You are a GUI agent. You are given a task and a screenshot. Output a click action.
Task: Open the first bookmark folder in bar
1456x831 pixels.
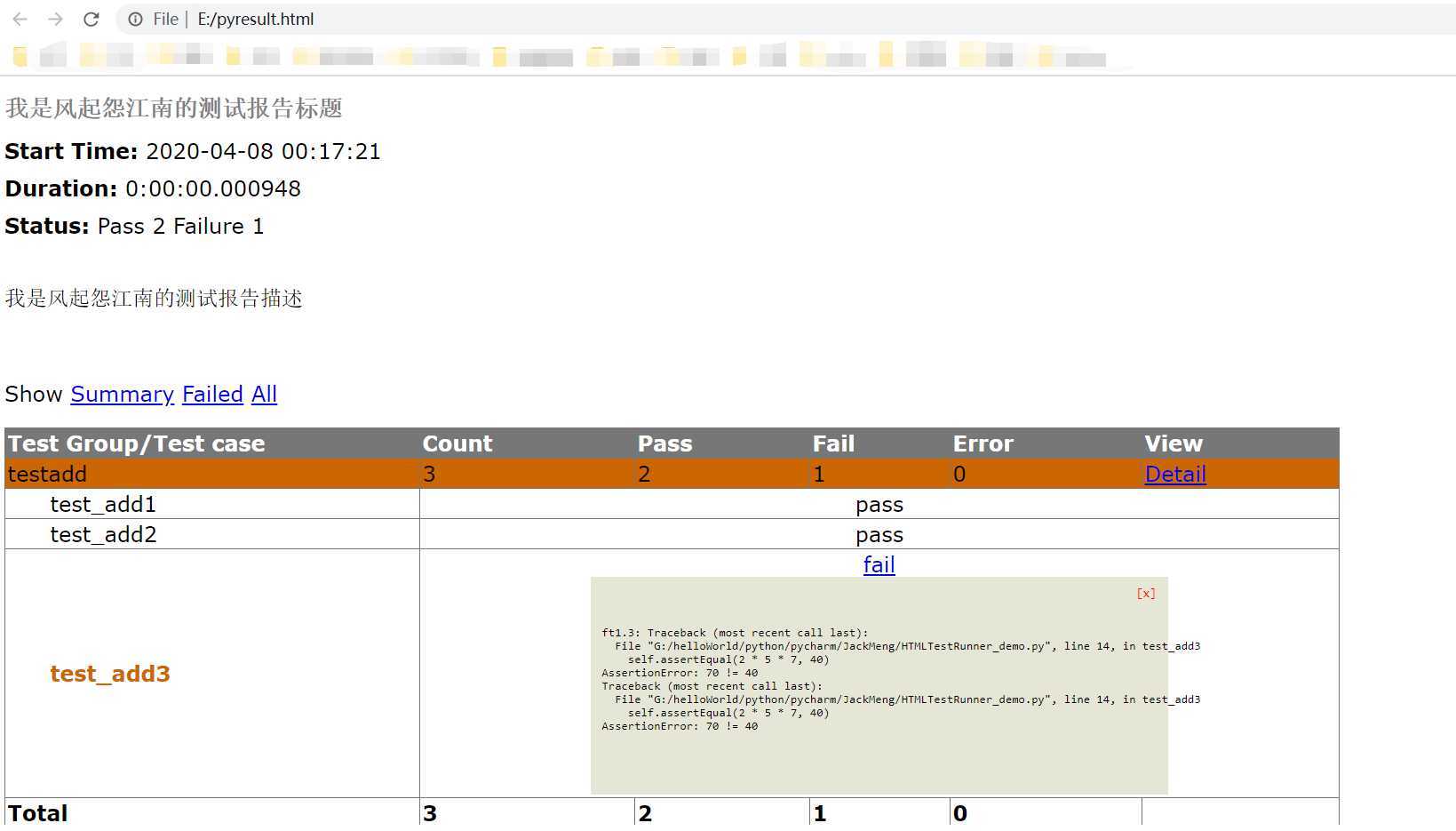click(20, 57)
